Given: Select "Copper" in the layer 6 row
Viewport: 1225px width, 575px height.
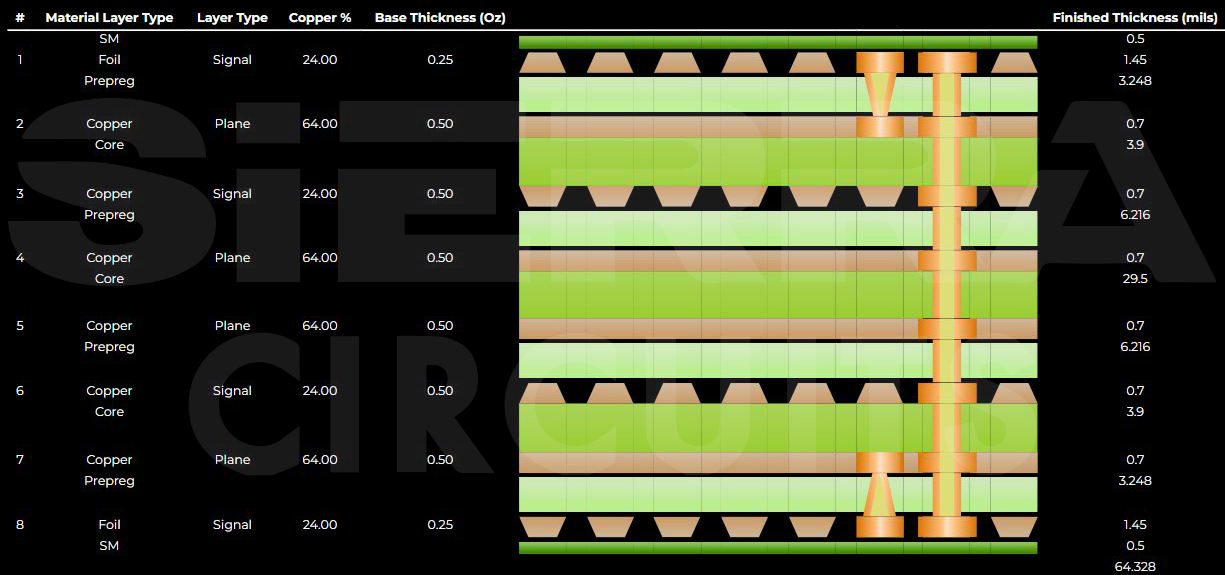Looking at the screenshot, I should (109, 391).
